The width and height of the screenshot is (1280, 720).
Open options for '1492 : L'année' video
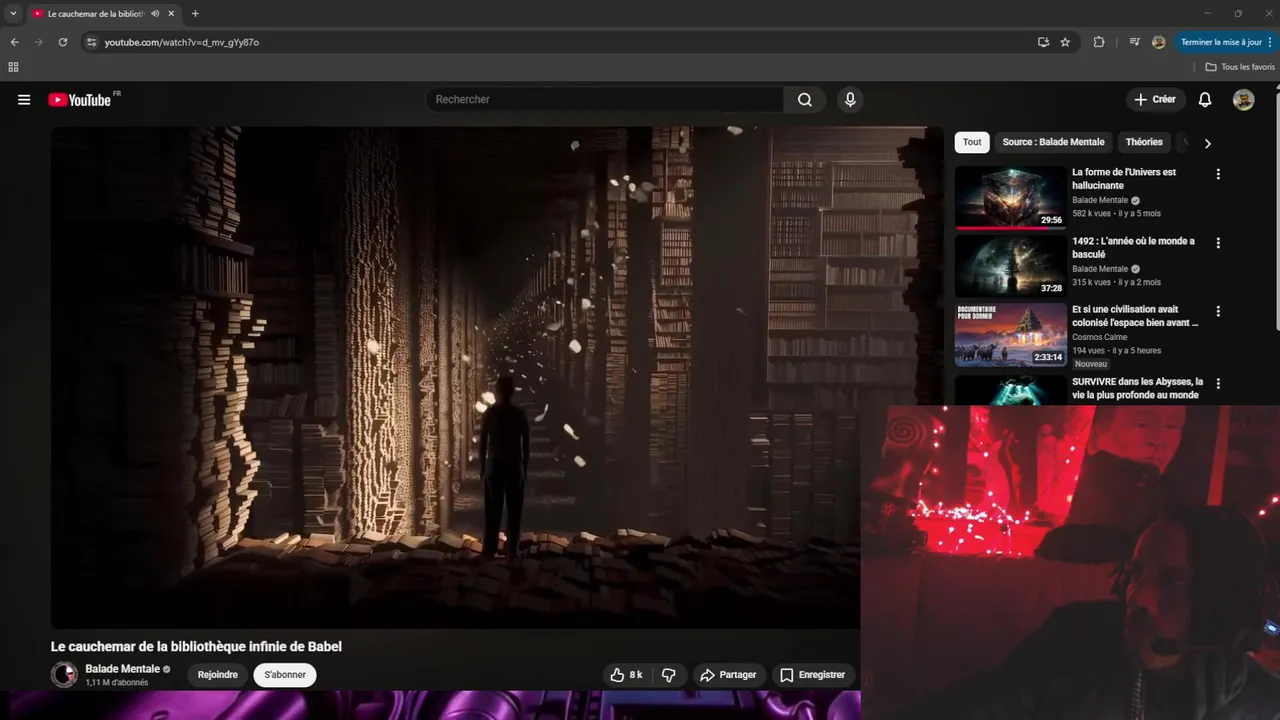coord(1218,243)
